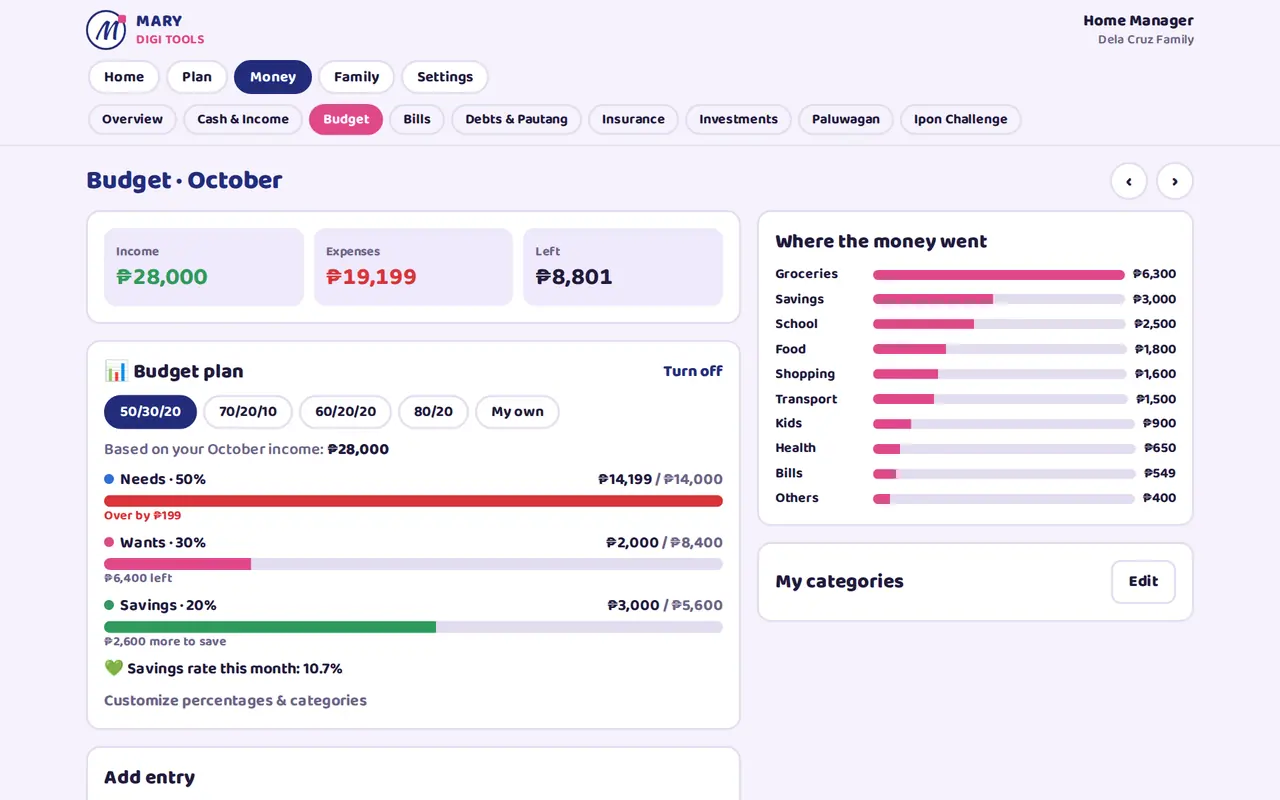Screen dimensions: 1280x800
Task: Select the 70/20/10 budget rule
Action: [x=248, y=412]
